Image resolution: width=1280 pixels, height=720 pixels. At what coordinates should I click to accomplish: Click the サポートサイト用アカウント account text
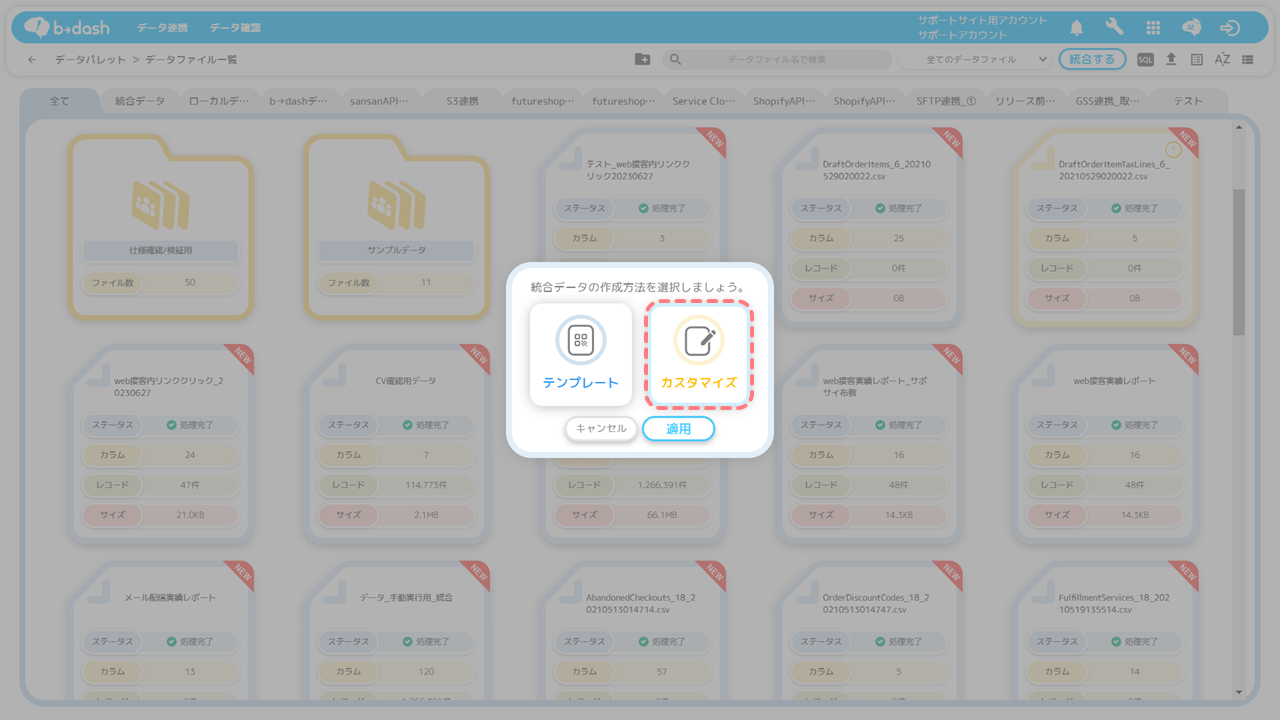click(x=982, y=20)
